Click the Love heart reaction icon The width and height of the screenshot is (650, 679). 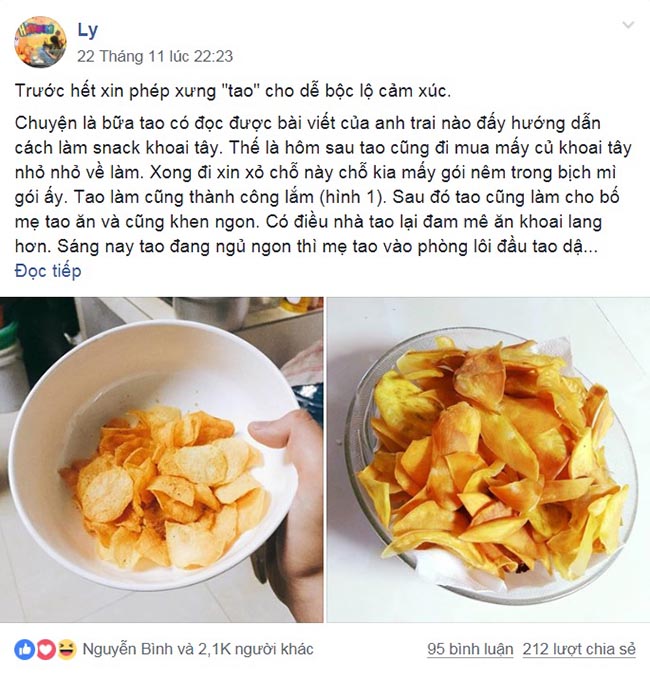coord(46,649)
